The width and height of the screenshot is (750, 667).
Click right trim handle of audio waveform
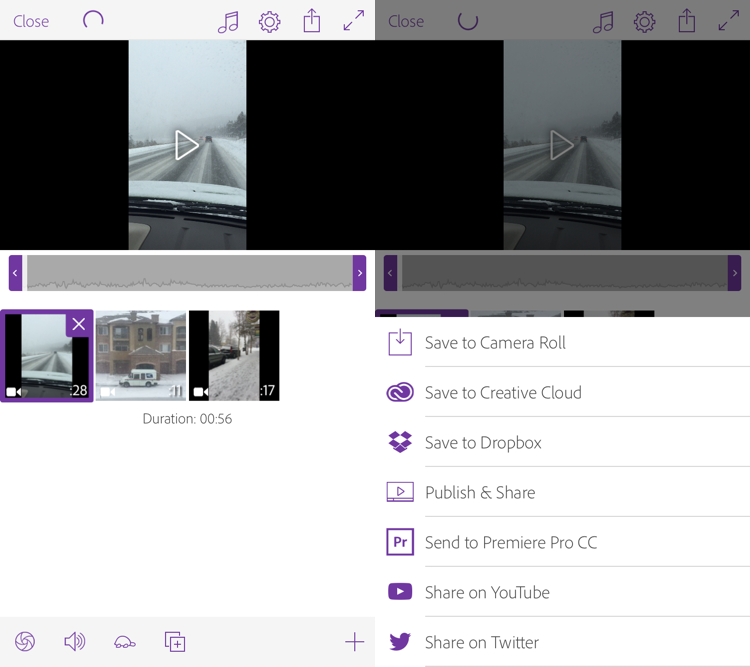coord(359,273)
